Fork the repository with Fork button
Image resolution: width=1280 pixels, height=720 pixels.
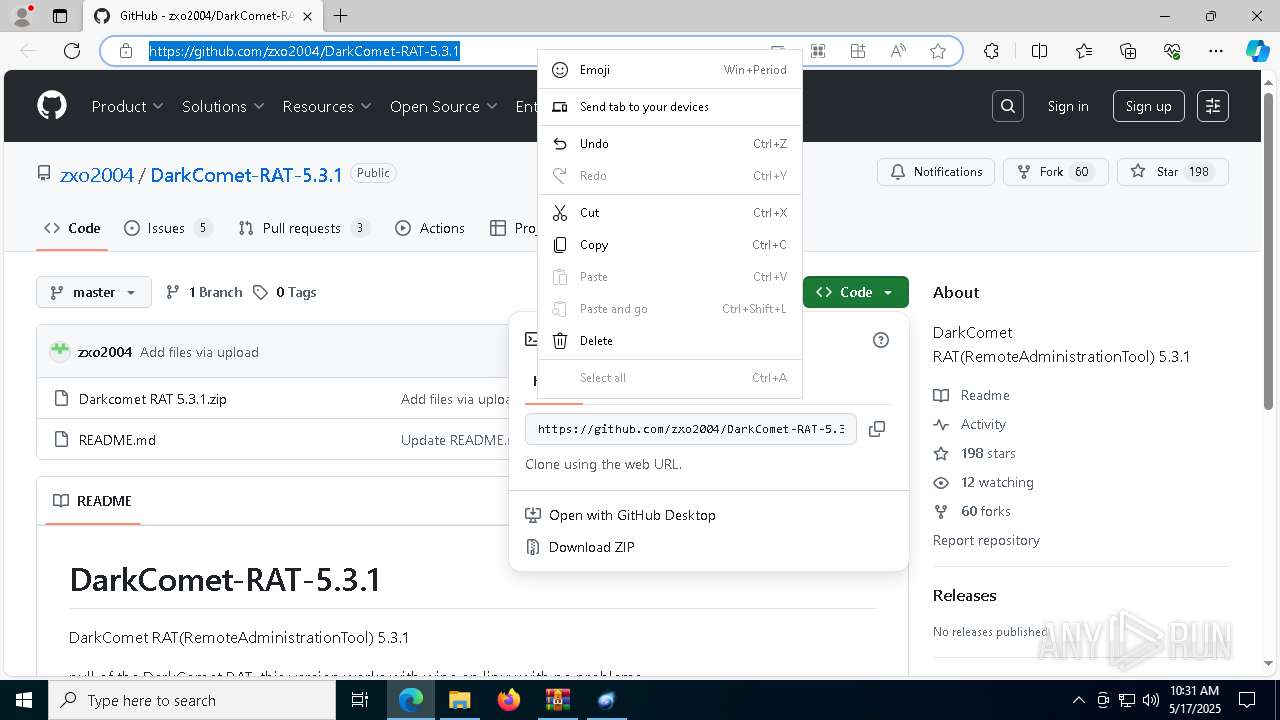pos(1055,172)
